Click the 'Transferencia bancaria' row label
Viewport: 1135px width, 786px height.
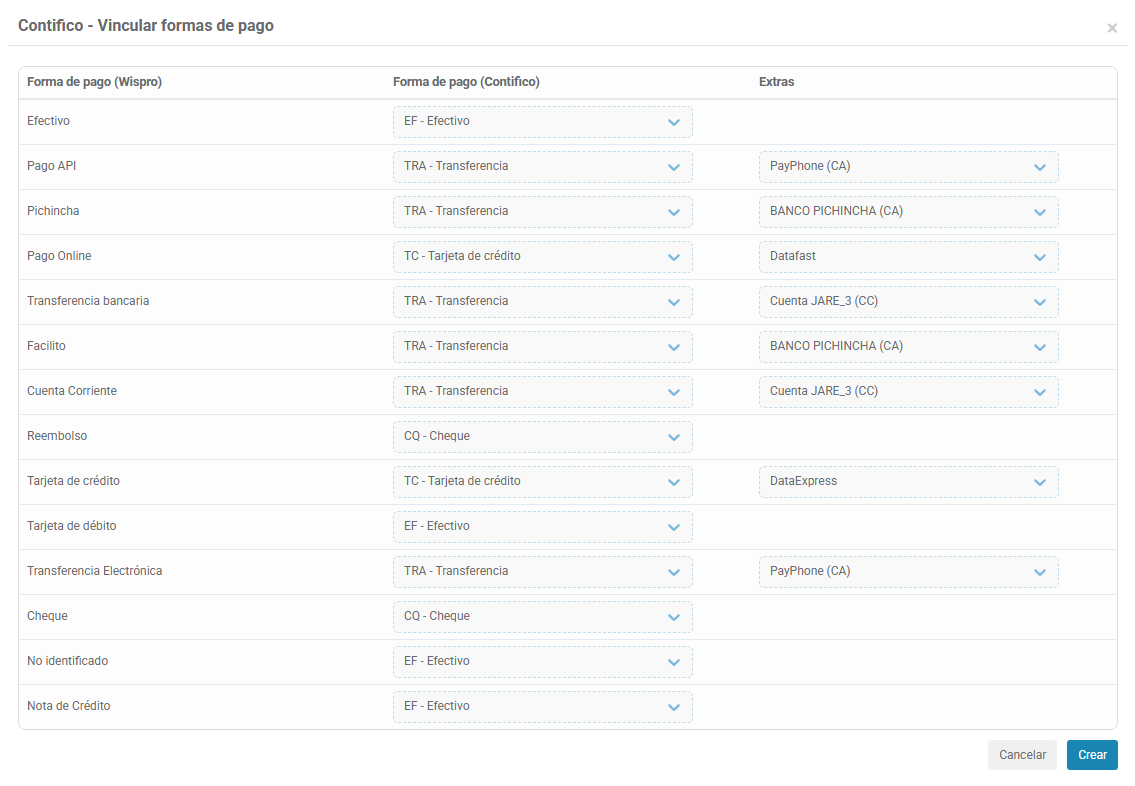pyautogui.click(x=88, y=300)
